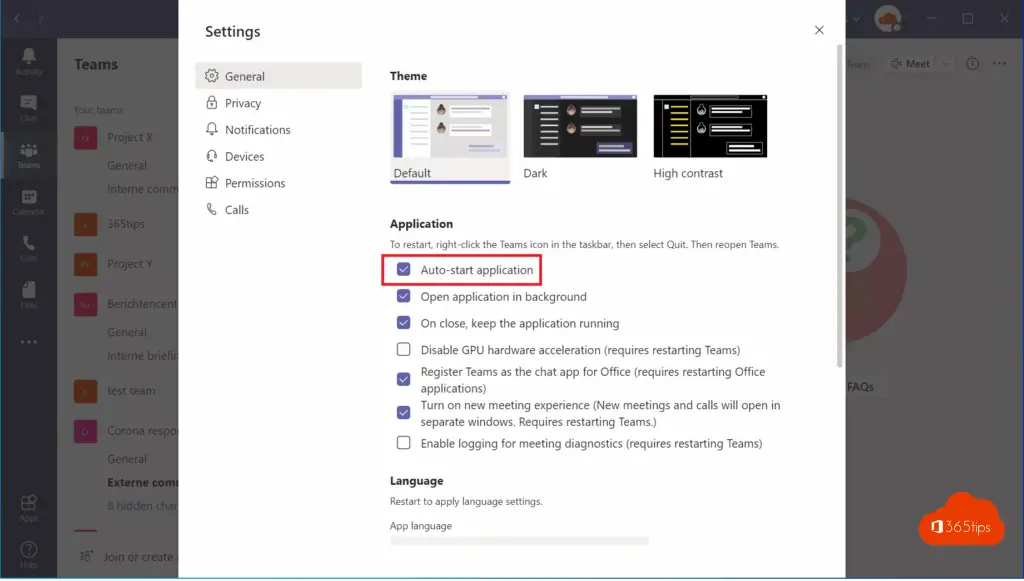Click the Meet button in Teams window
This screenshot has height=581, width=1024.
(x=910, y=63)
